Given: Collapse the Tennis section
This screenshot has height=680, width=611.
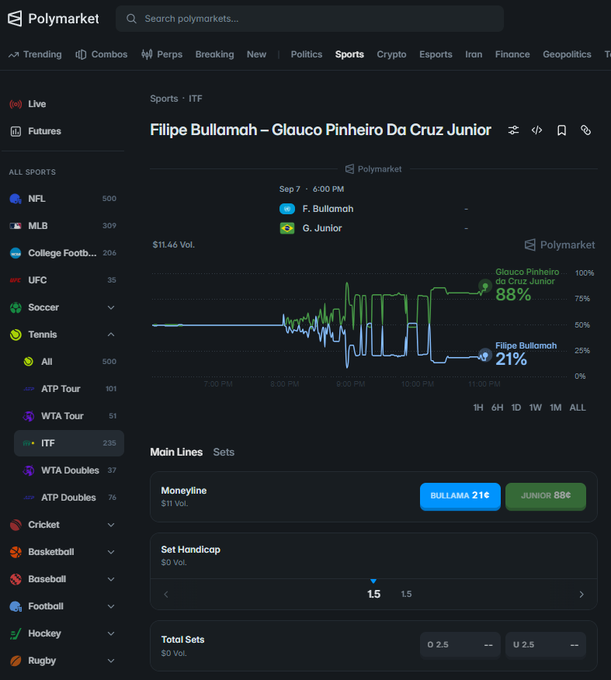Looking at the screenshot, I should (111, 334).
